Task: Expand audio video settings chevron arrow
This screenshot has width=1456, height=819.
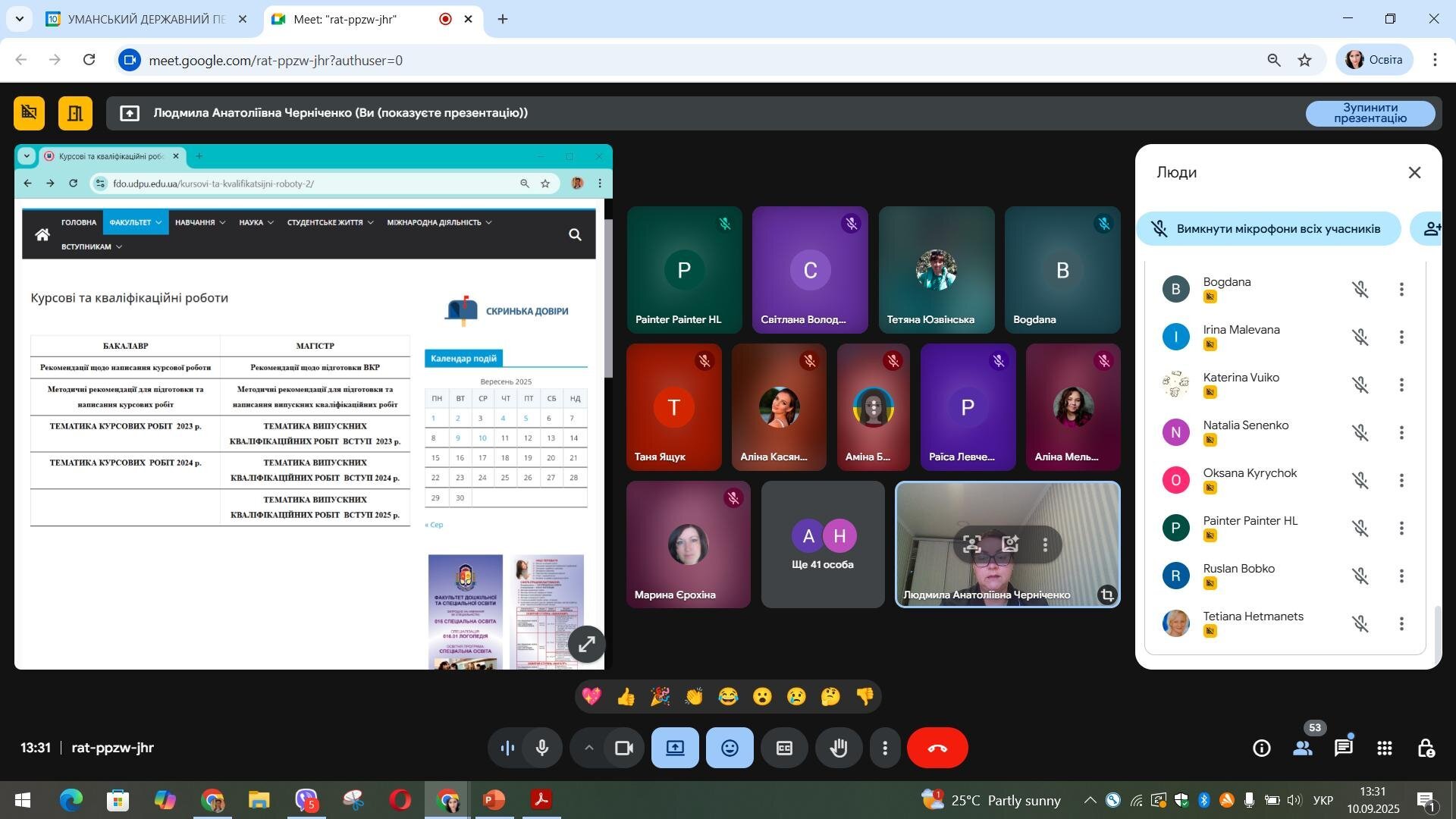Action: click(588, 748)
